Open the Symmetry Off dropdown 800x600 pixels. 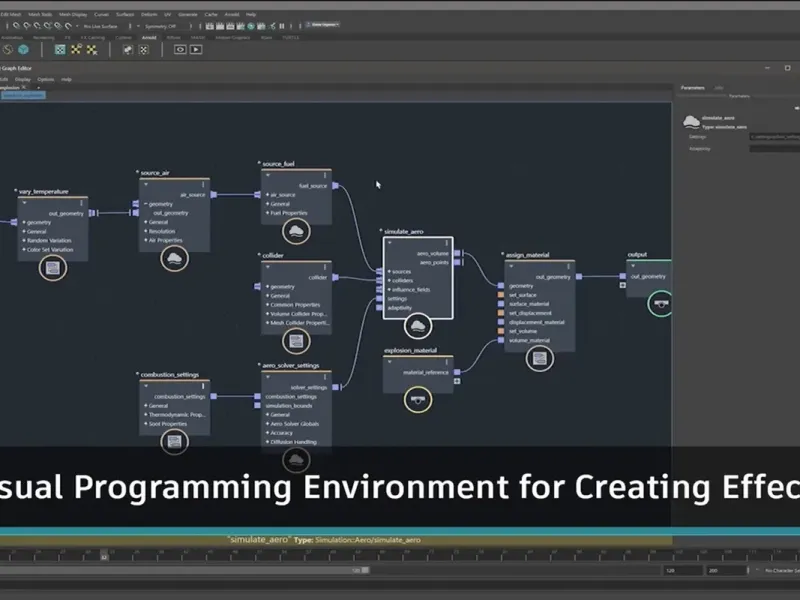coord(160,26)
